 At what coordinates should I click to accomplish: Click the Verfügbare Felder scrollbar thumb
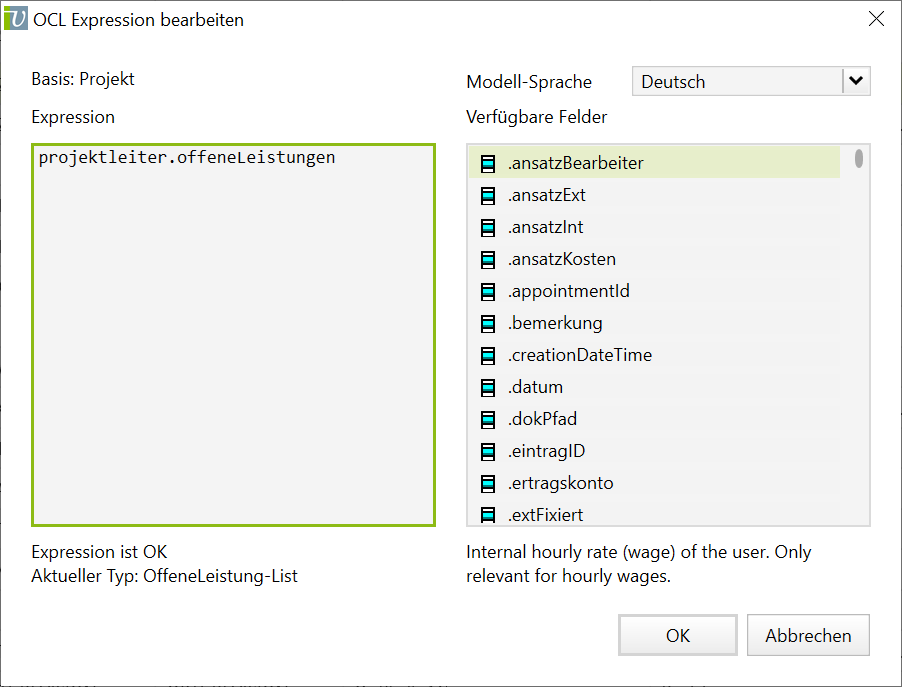pyautogui.click(x=858, y=159)
